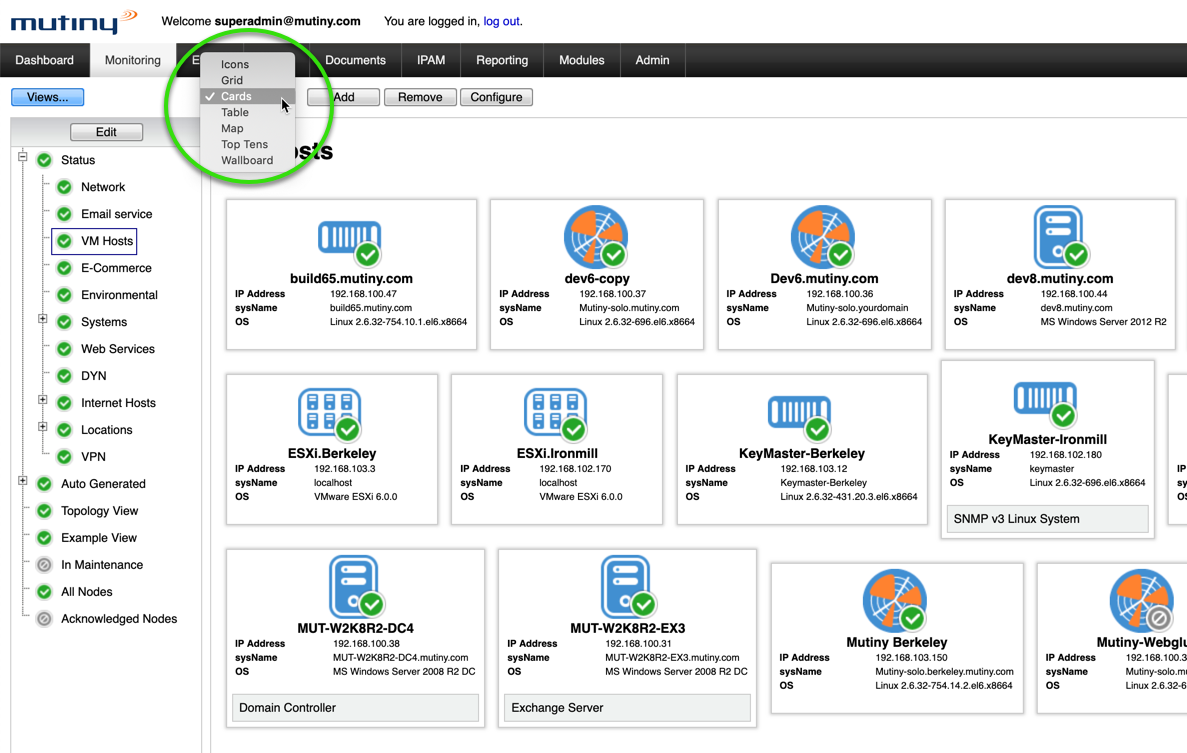Collapse the Status tree node
The height and width of the screenshot is (753, 1187).
tap(23, 157)
